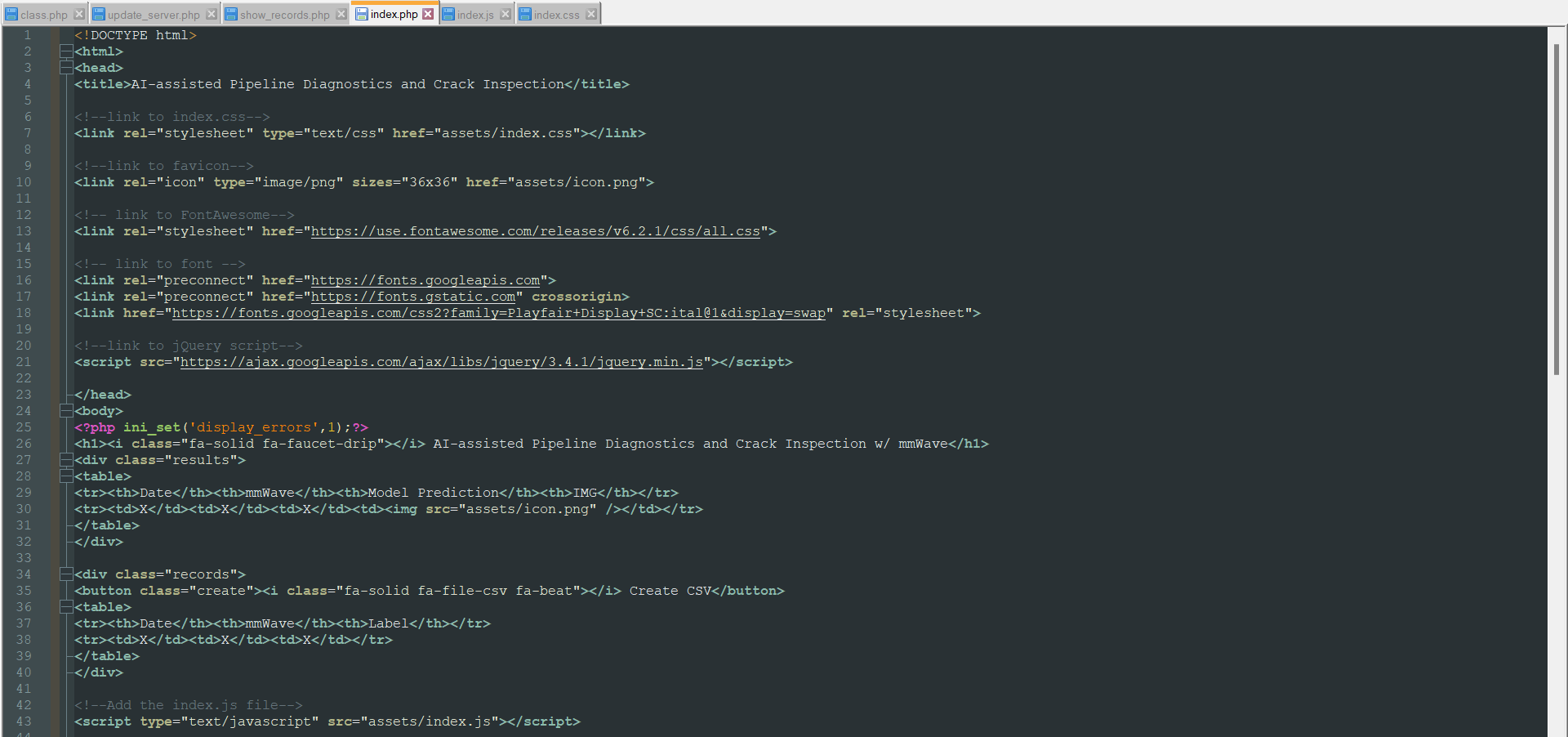Click the file icon on the active index.php tab
Viewport: 1568px width, 737px height.
click(x=363, y=13)
